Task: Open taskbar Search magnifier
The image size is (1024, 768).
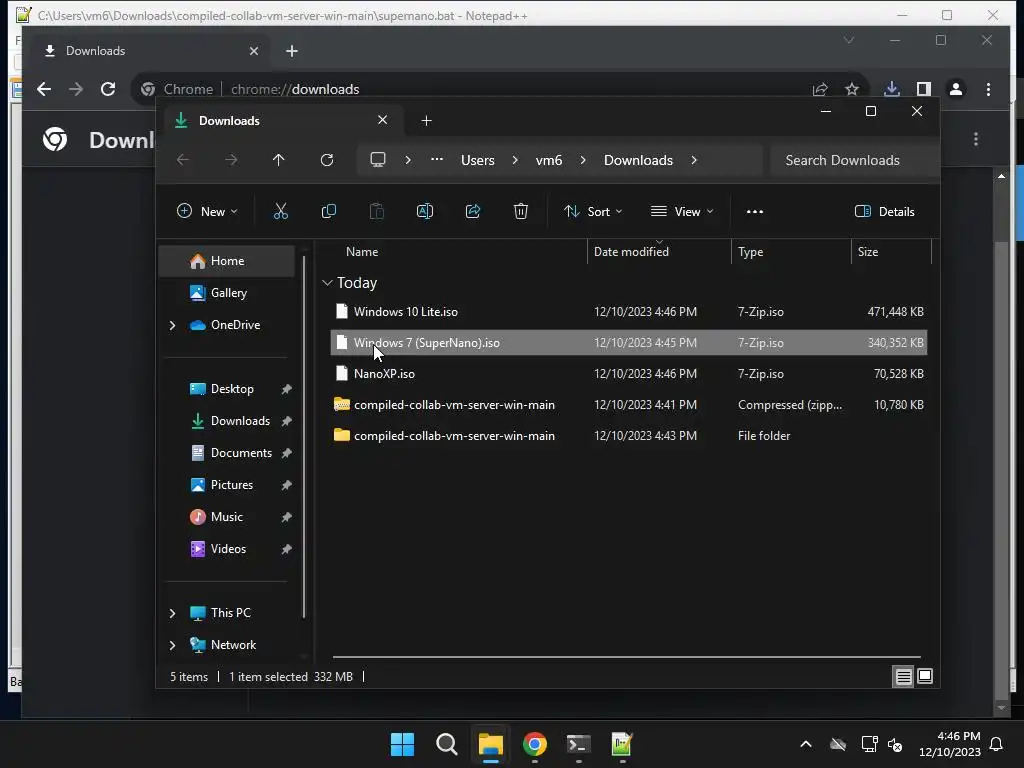Action: pyautogui.click(x=447, y=744)
